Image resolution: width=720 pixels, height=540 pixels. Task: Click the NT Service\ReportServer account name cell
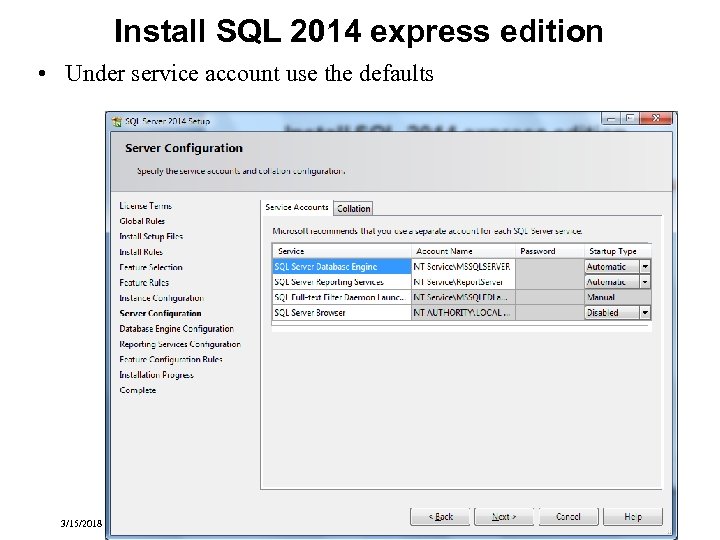(463, 282)
